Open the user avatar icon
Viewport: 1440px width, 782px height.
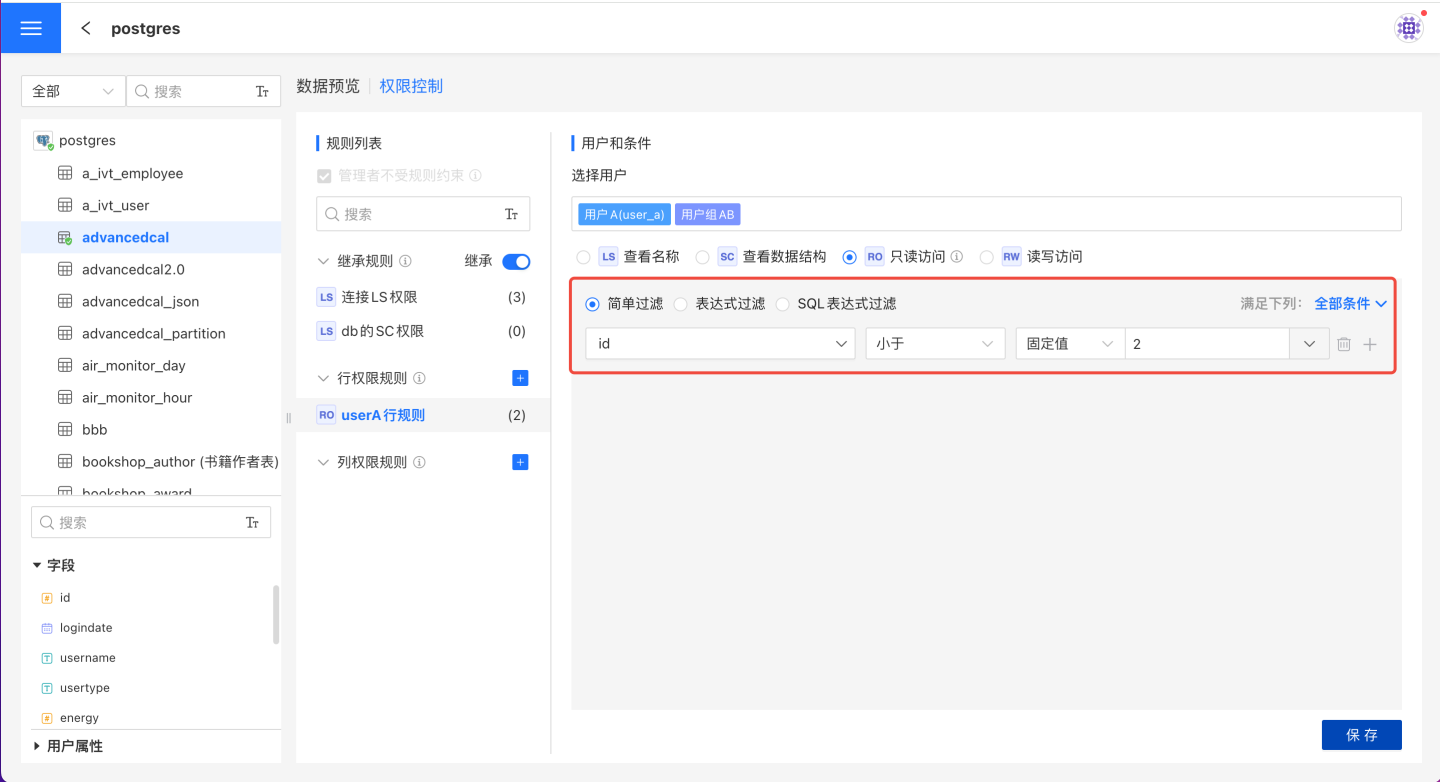click(x=1408, y=28)
